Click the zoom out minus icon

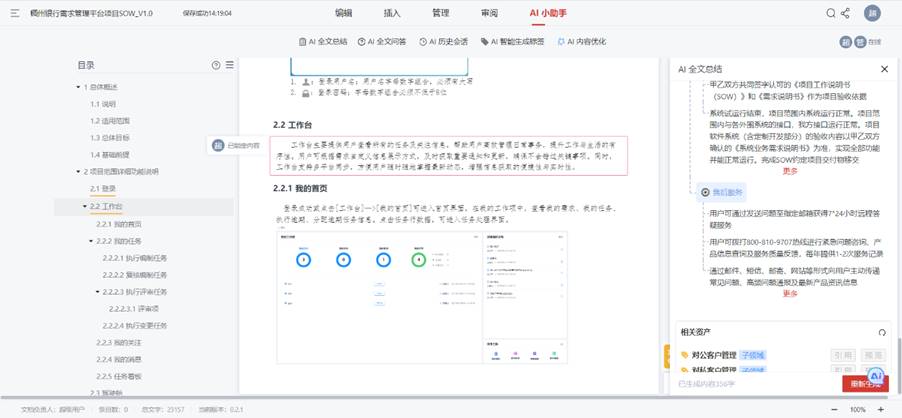[x=832, y=409]
